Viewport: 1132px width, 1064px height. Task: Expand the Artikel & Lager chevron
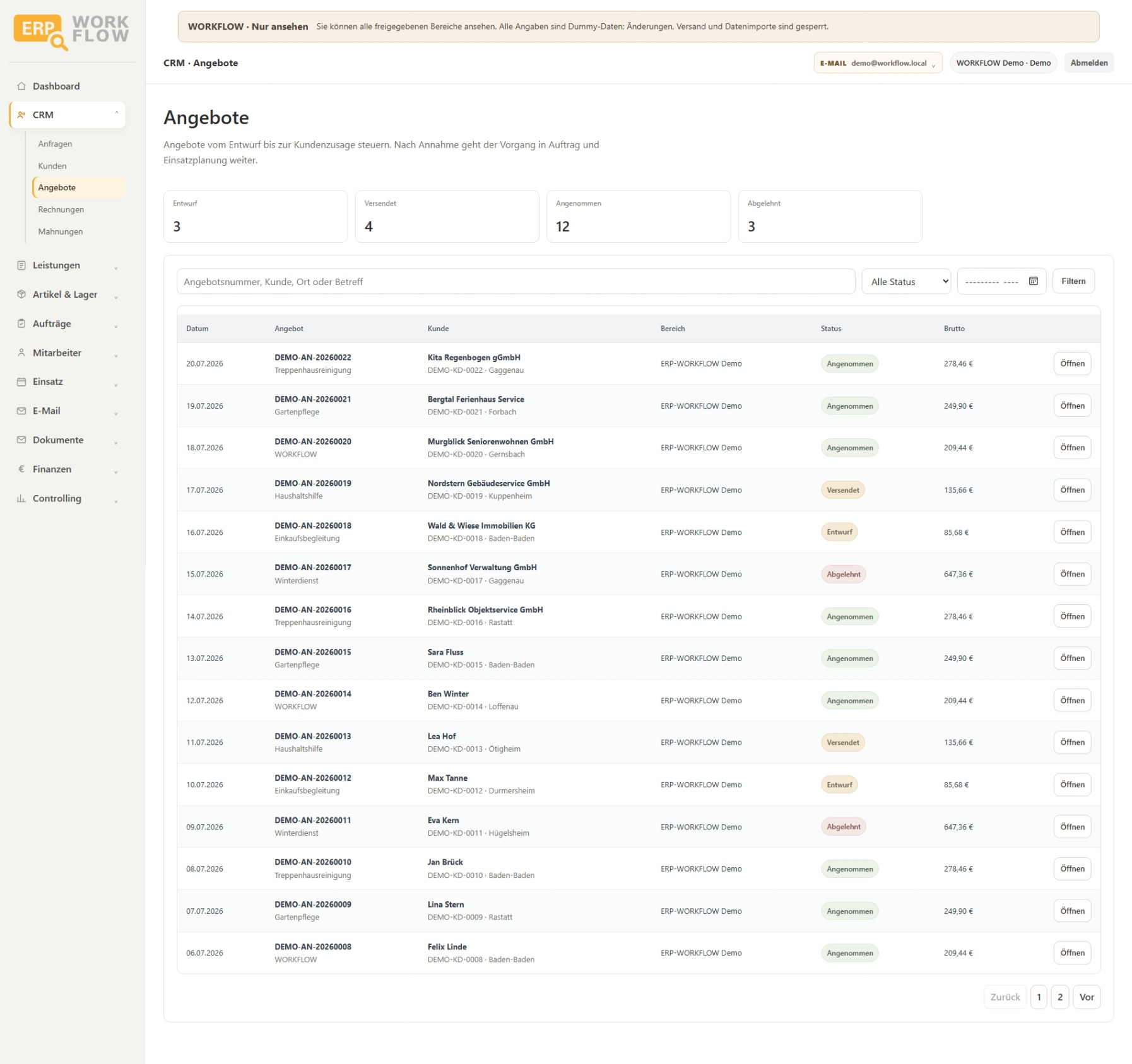tap(116, 296)
